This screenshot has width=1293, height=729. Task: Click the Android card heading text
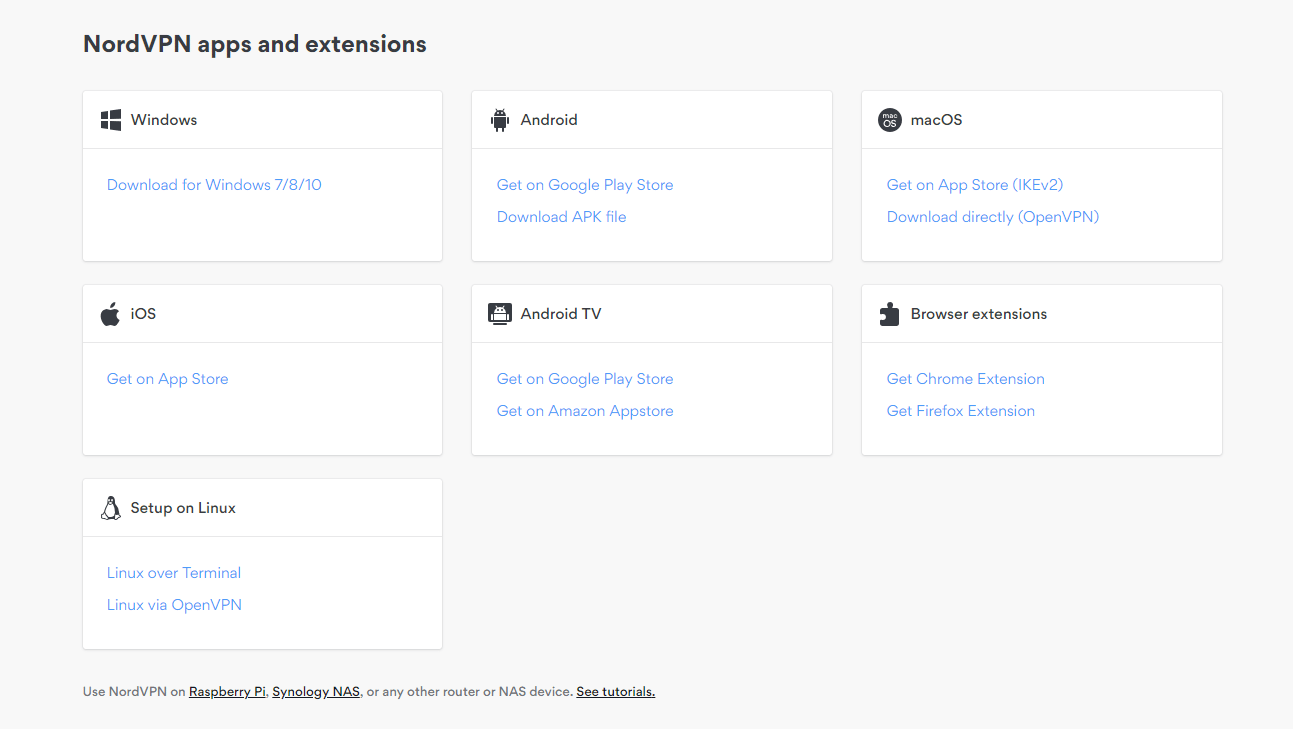point(549,120)
